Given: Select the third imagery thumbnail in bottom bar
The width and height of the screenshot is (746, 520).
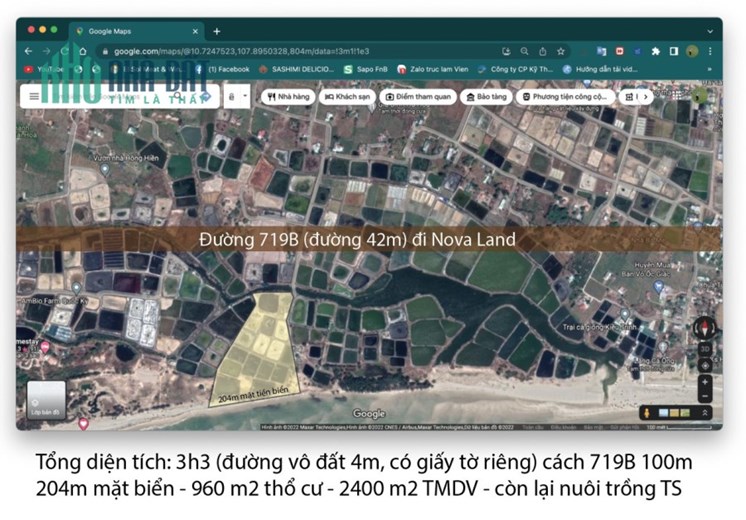Looking at the screenshot, I should 685,413.
